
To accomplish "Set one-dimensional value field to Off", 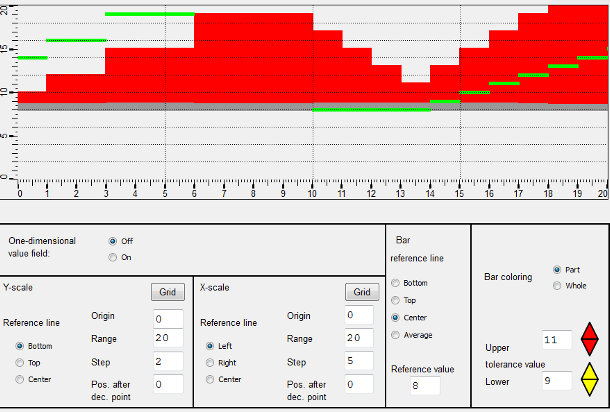I will 113,241.
